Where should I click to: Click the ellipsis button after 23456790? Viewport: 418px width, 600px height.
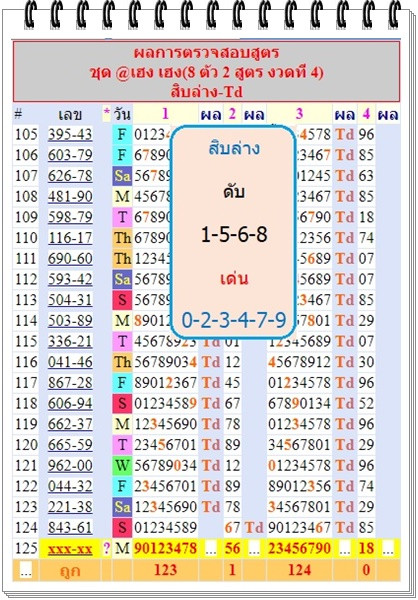point(345,549)
